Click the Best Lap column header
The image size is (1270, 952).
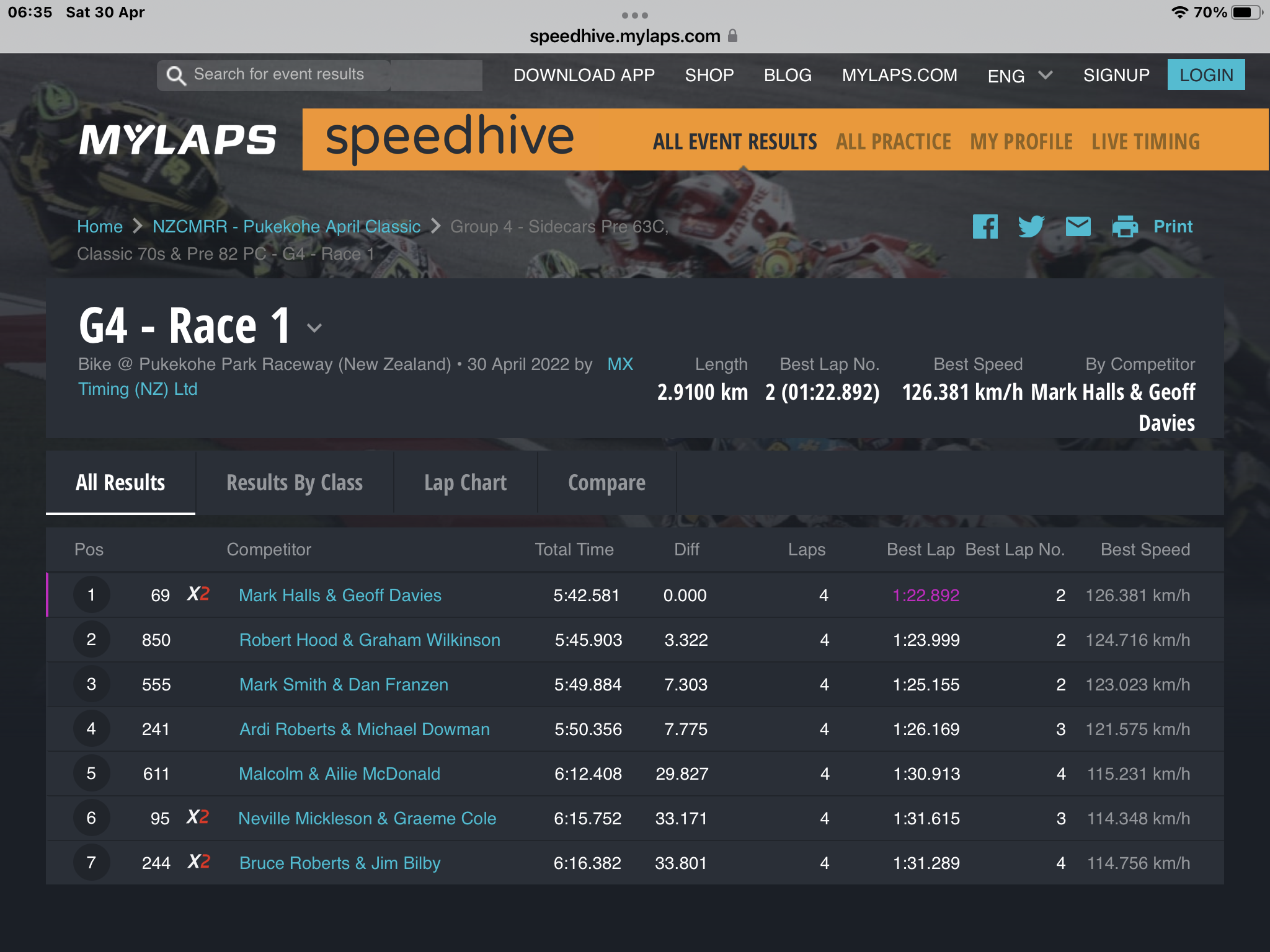click(920, 549)
